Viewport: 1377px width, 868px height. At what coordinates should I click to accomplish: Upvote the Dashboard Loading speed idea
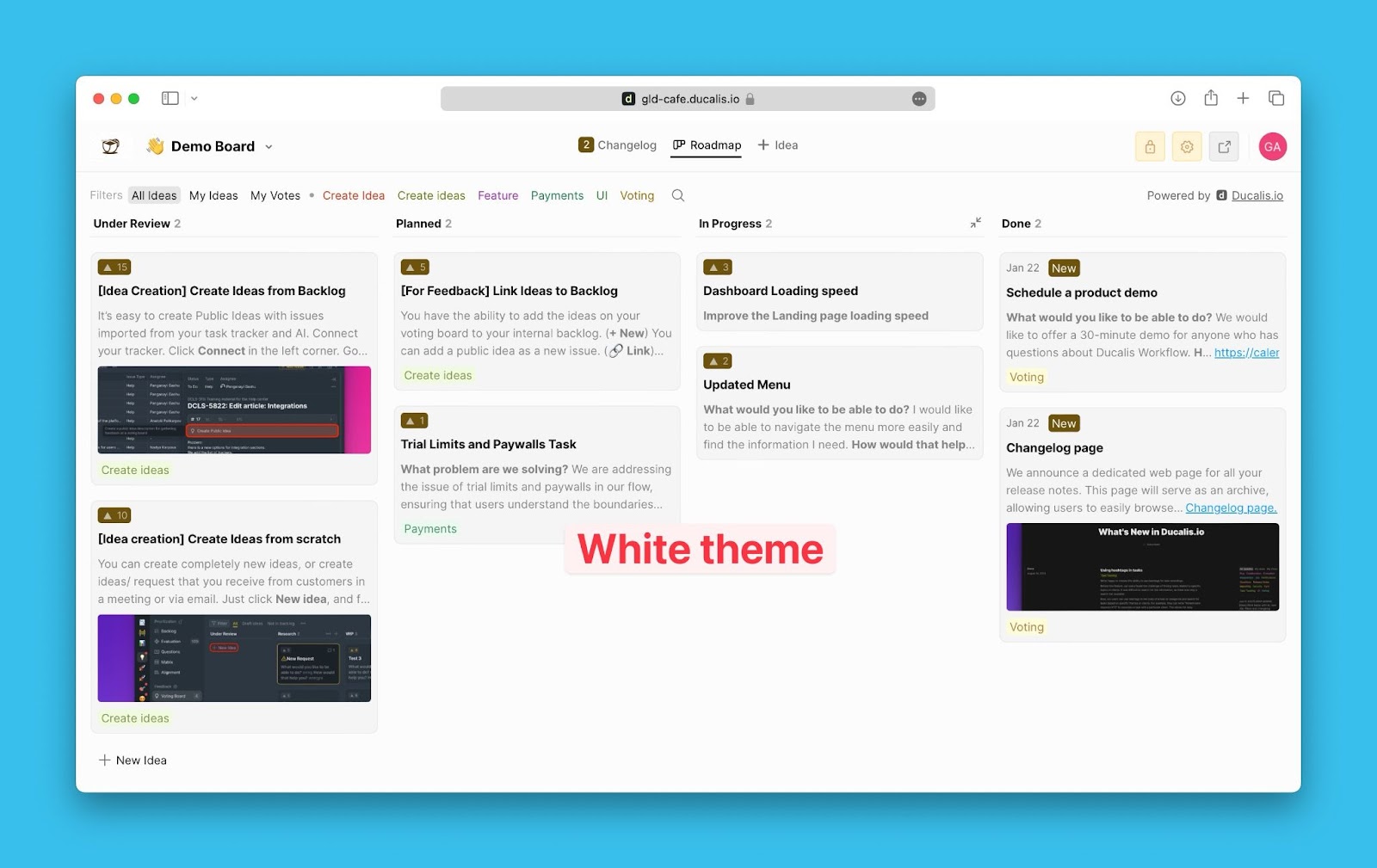click(x=718, y=268)
